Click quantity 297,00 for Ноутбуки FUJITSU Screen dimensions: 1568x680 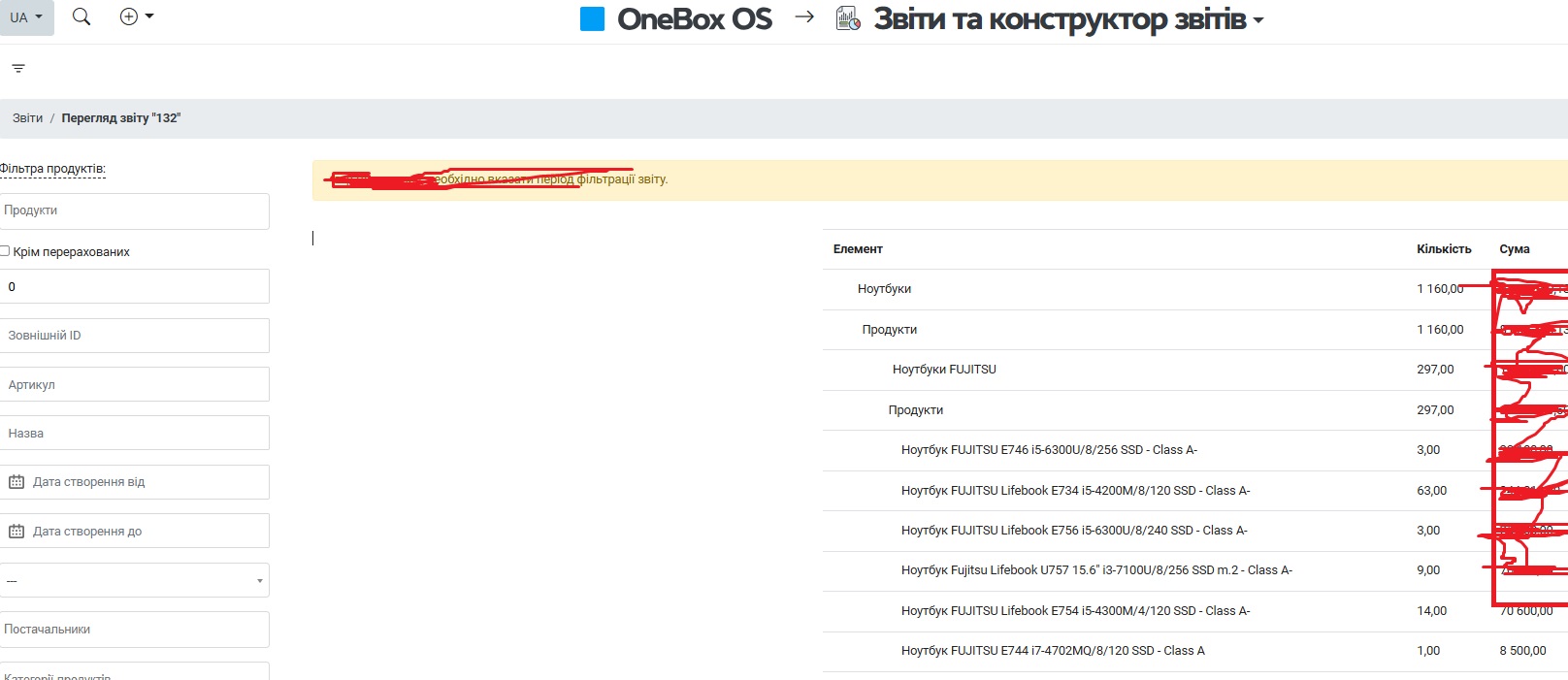tap(1435, 370)
